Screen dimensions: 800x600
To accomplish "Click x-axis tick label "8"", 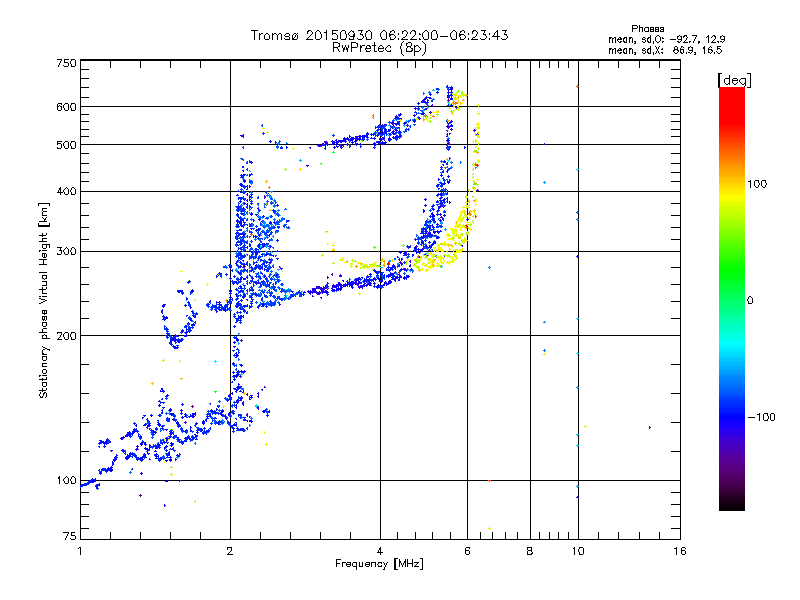I will 530,551.
